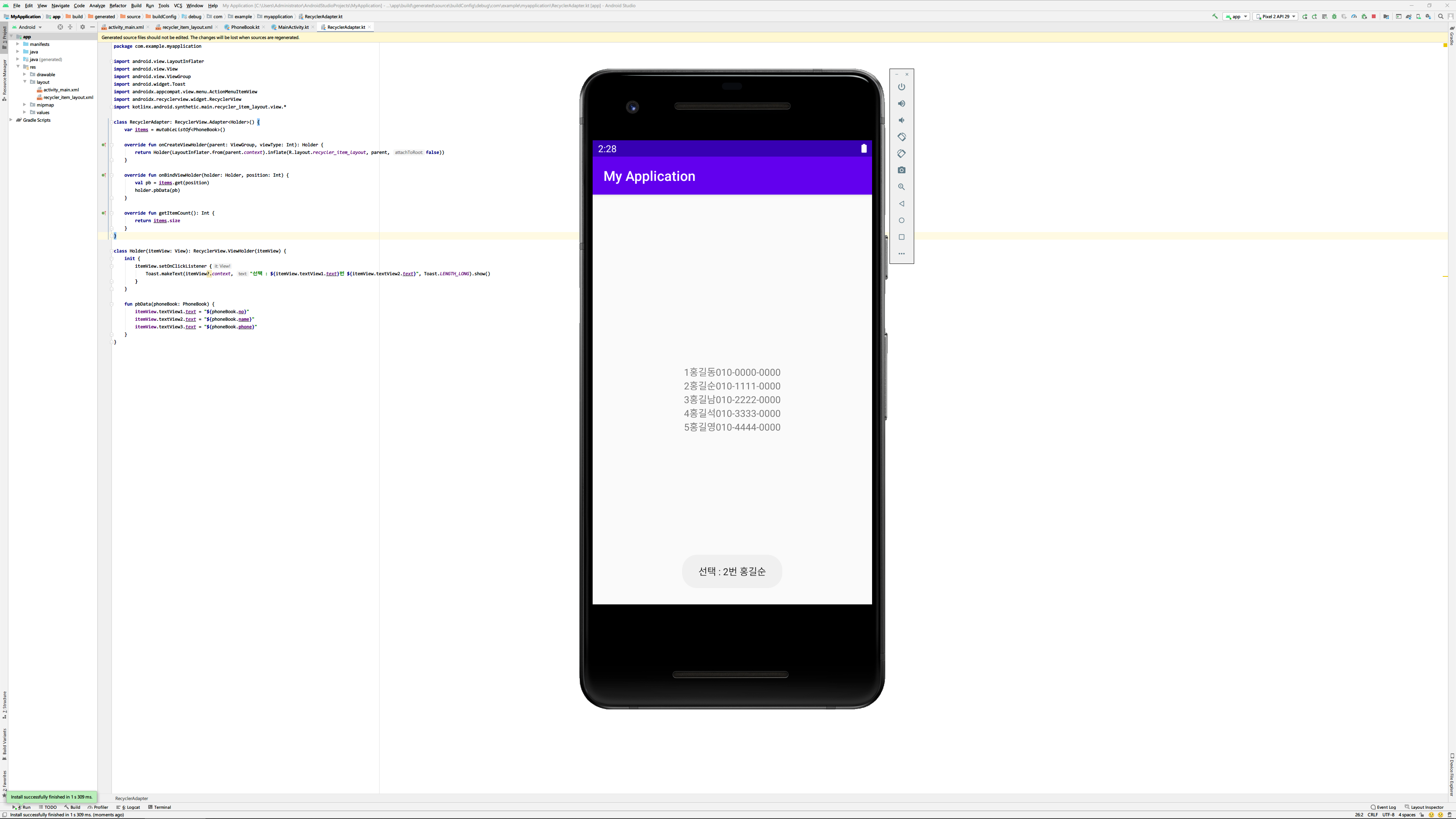Collapse the layout folder in project tree
Screen dimensions: 1456x819
click(x=25, y=82)
